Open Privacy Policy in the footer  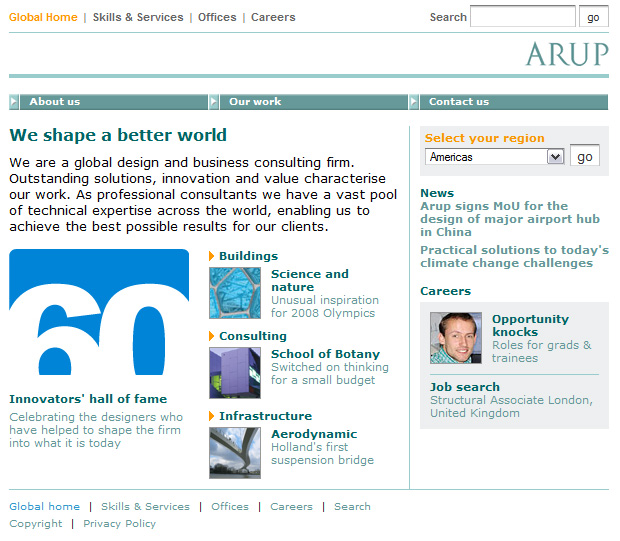(119, 523)
